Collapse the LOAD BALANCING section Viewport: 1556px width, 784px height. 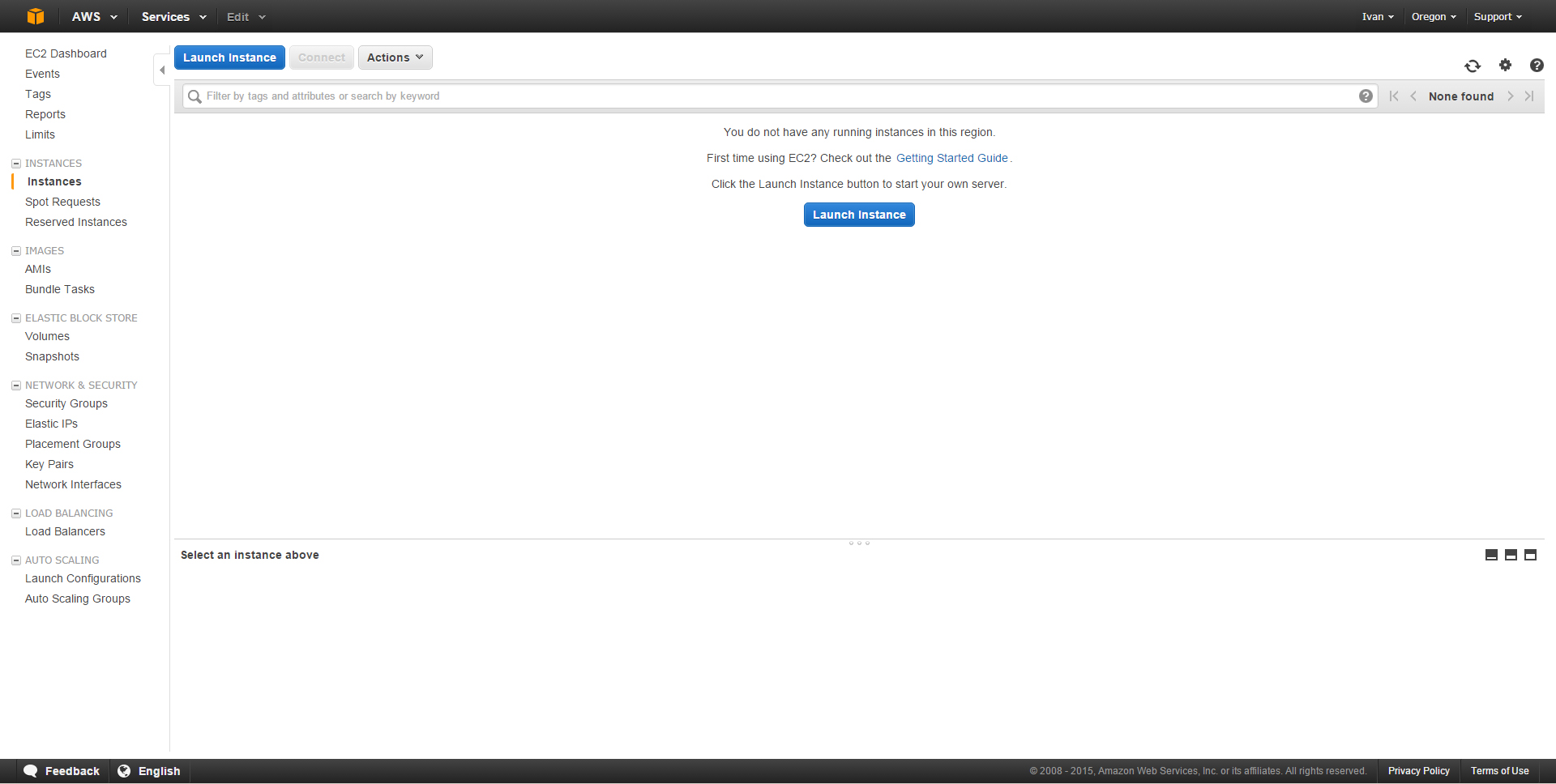(15, 513)
